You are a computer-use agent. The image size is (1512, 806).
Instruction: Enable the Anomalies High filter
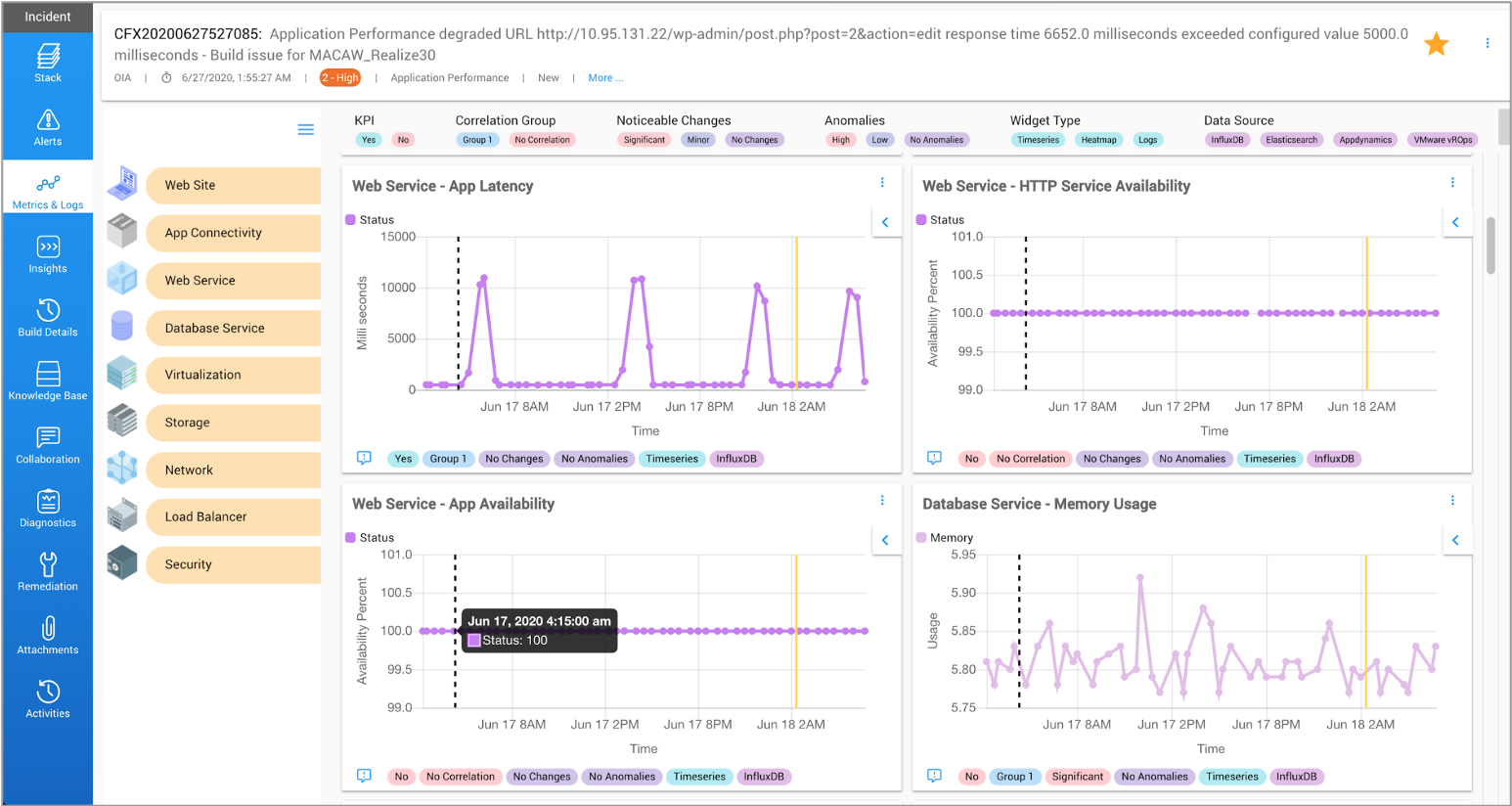click(839, 140)
